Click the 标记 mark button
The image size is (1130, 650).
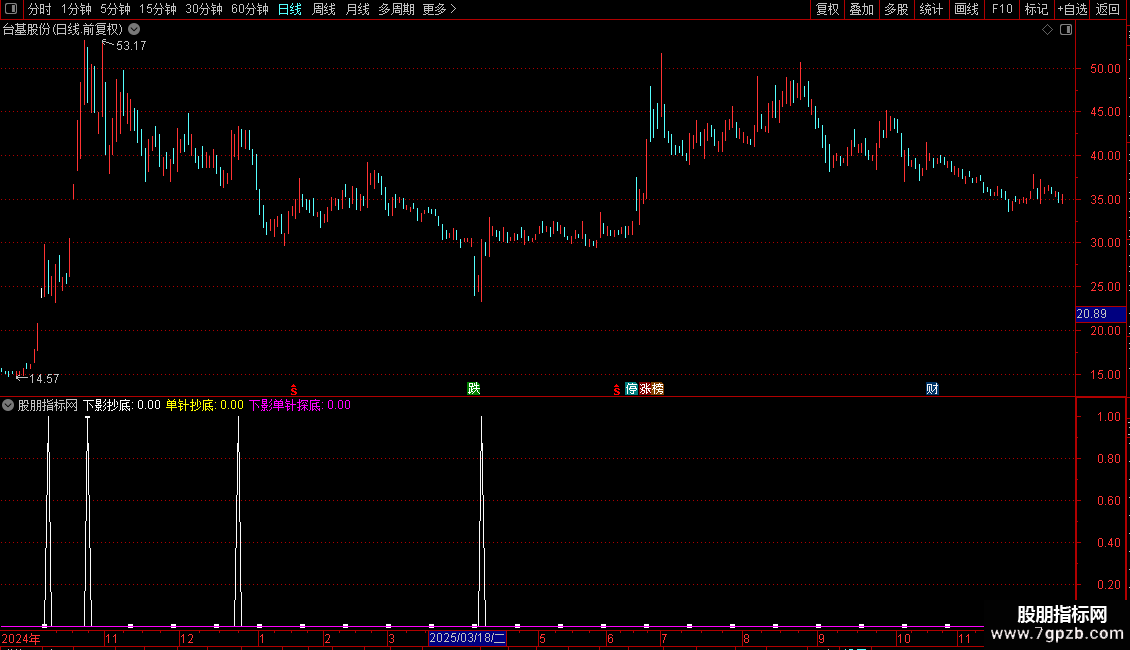pyautogui.click(x=1036, y=9)
